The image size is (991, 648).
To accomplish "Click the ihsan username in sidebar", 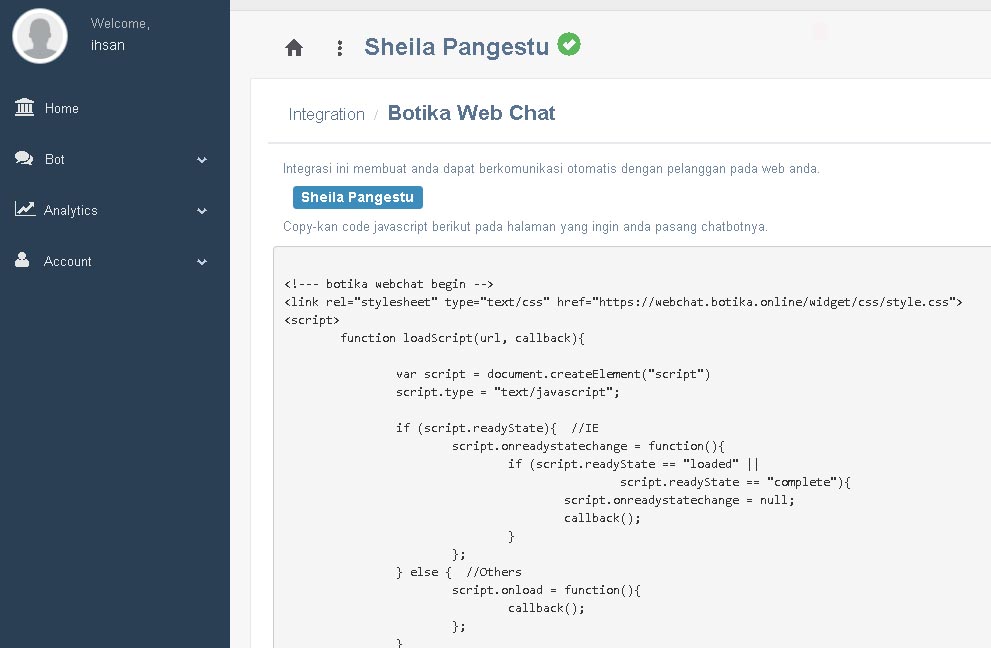I will [x=107, y=45].
